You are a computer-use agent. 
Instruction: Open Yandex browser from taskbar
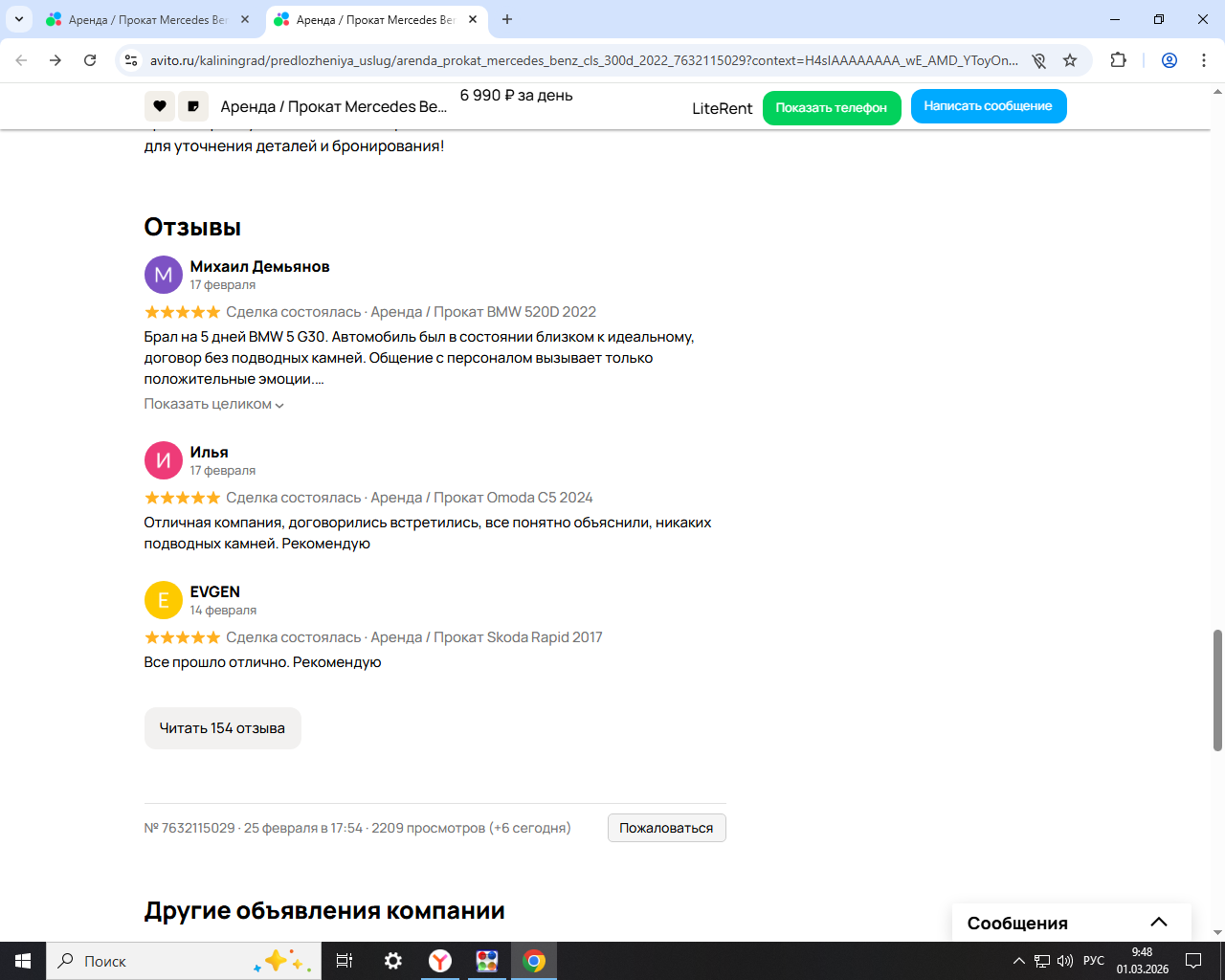pos(440,961)
